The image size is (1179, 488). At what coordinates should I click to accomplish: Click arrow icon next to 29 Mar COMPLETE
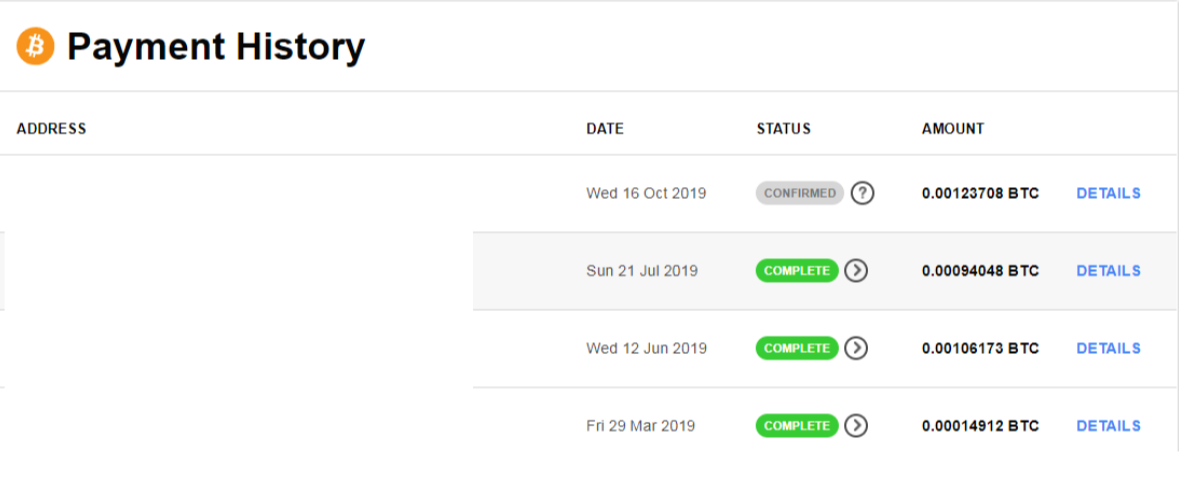[x=856, y=426]
